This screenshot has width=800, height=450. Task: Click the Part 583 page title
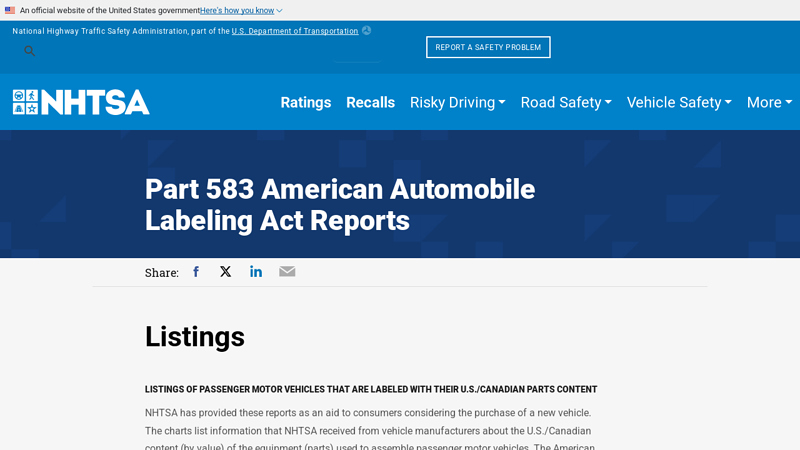pos(340,205)
